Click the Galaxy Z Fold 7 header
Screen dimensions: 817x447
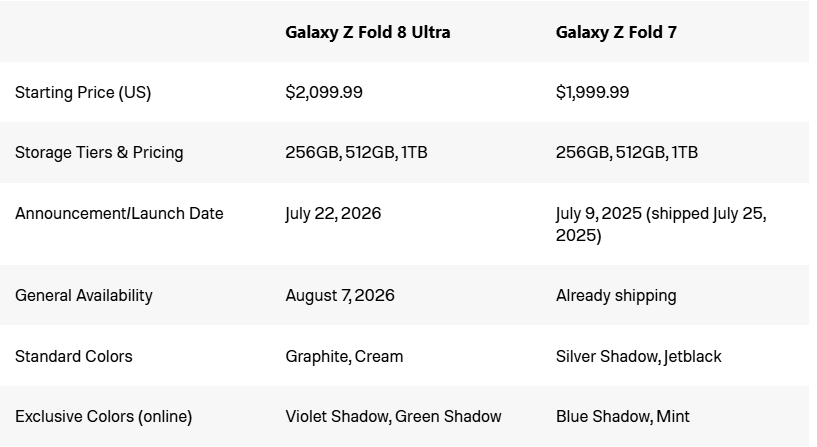coord(616,32)
